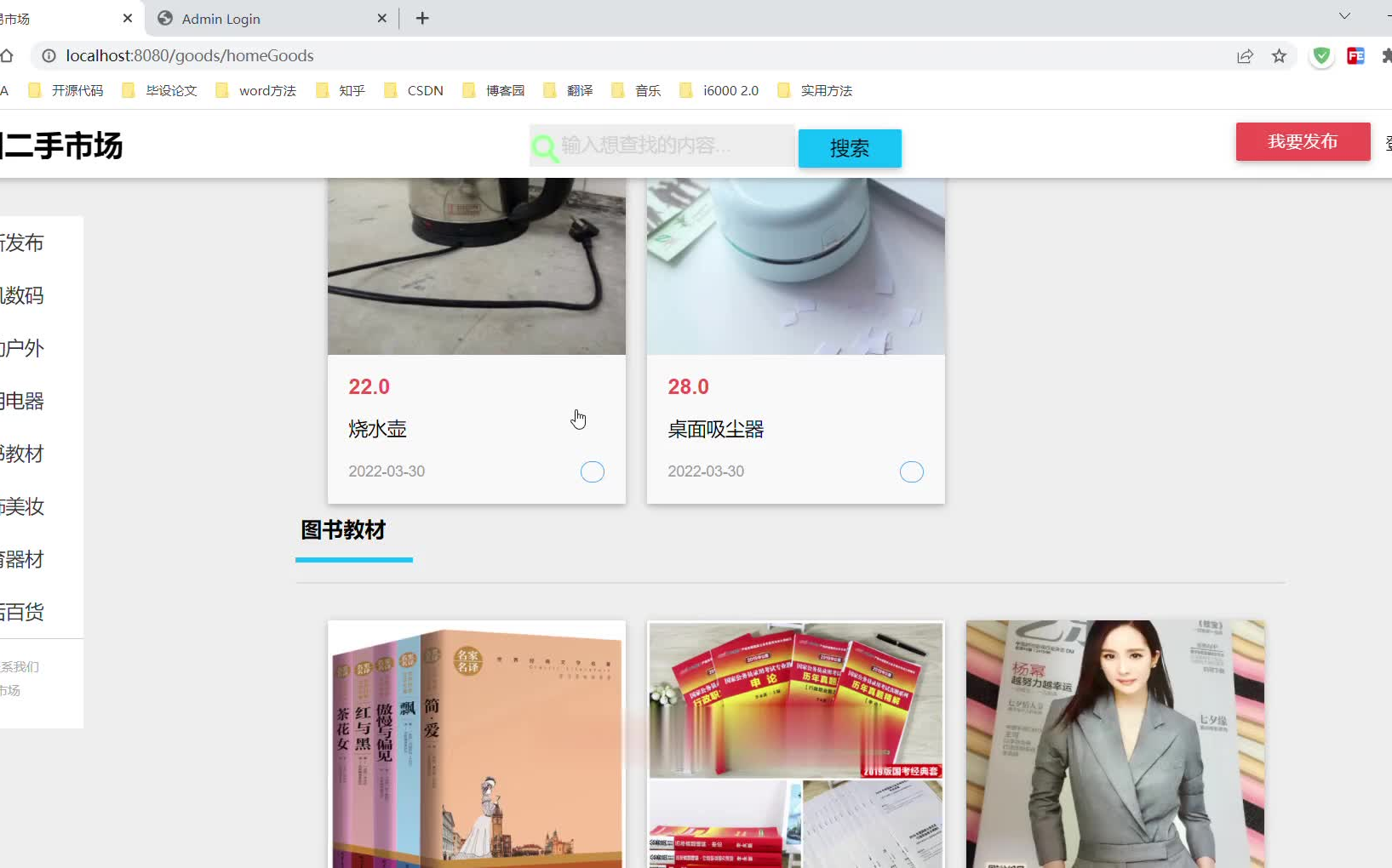
Task: Bookmark this page using the star icon
Action: tap(1279, 55)
